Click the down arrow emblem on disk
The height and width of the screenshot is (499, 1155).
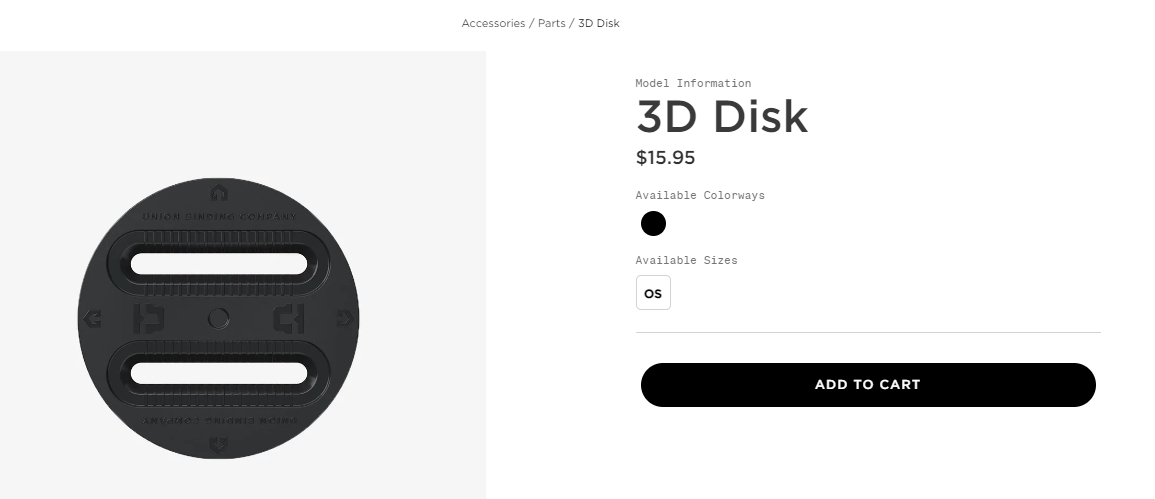click(218, 443)
